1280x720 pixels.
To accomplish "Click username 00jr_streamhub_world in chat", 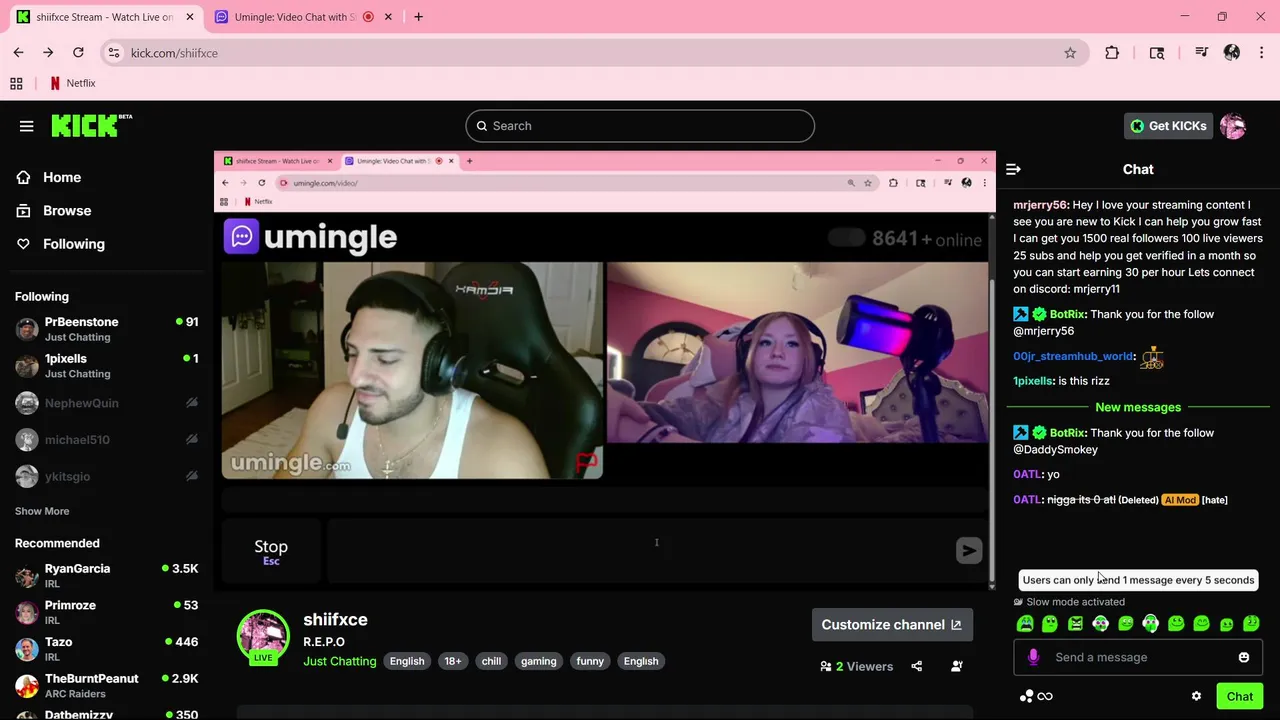I will click(x=1073, y=356).
